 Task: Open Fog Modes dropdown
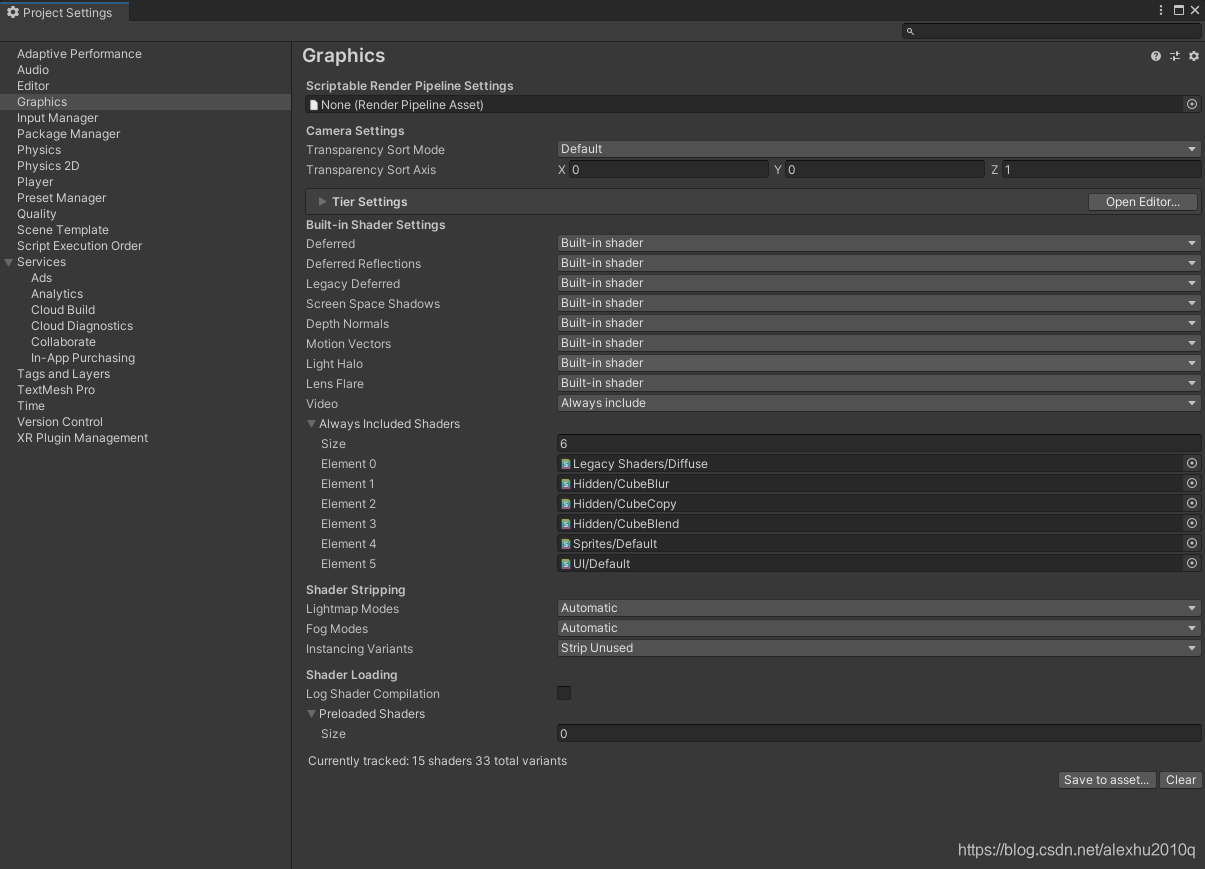pyautogui.click(x=879, y=628)
